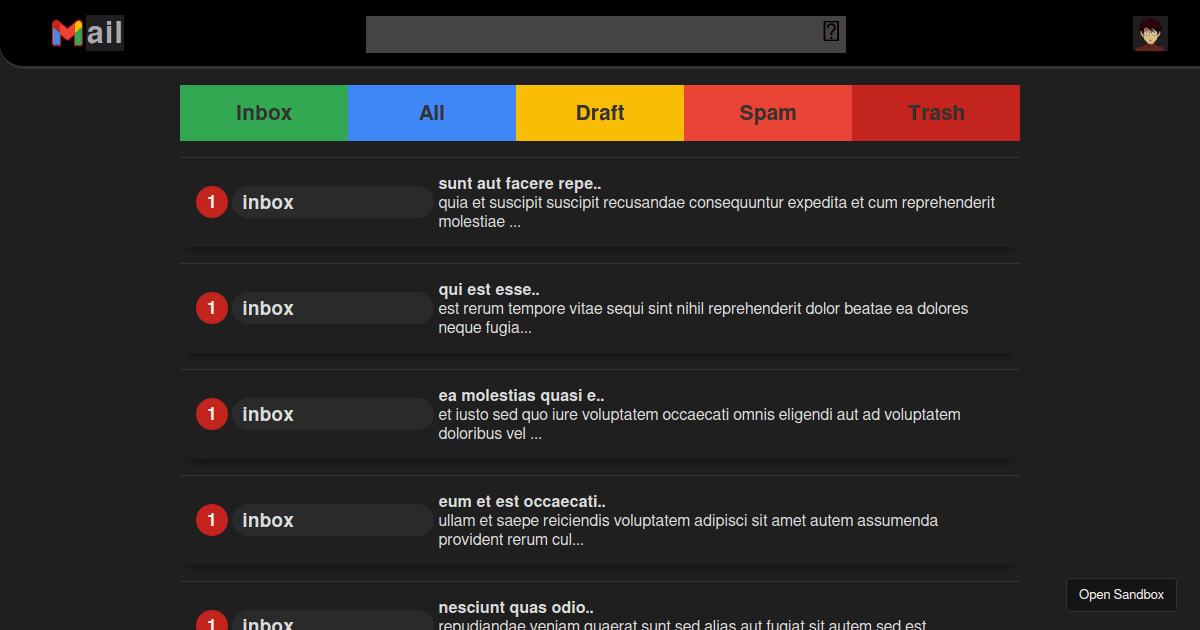Image resolution: width=1200 pixels, height=630 pixels.
Task: Click the unread badge on 'qui est esse..'
Action: point(212,308)
